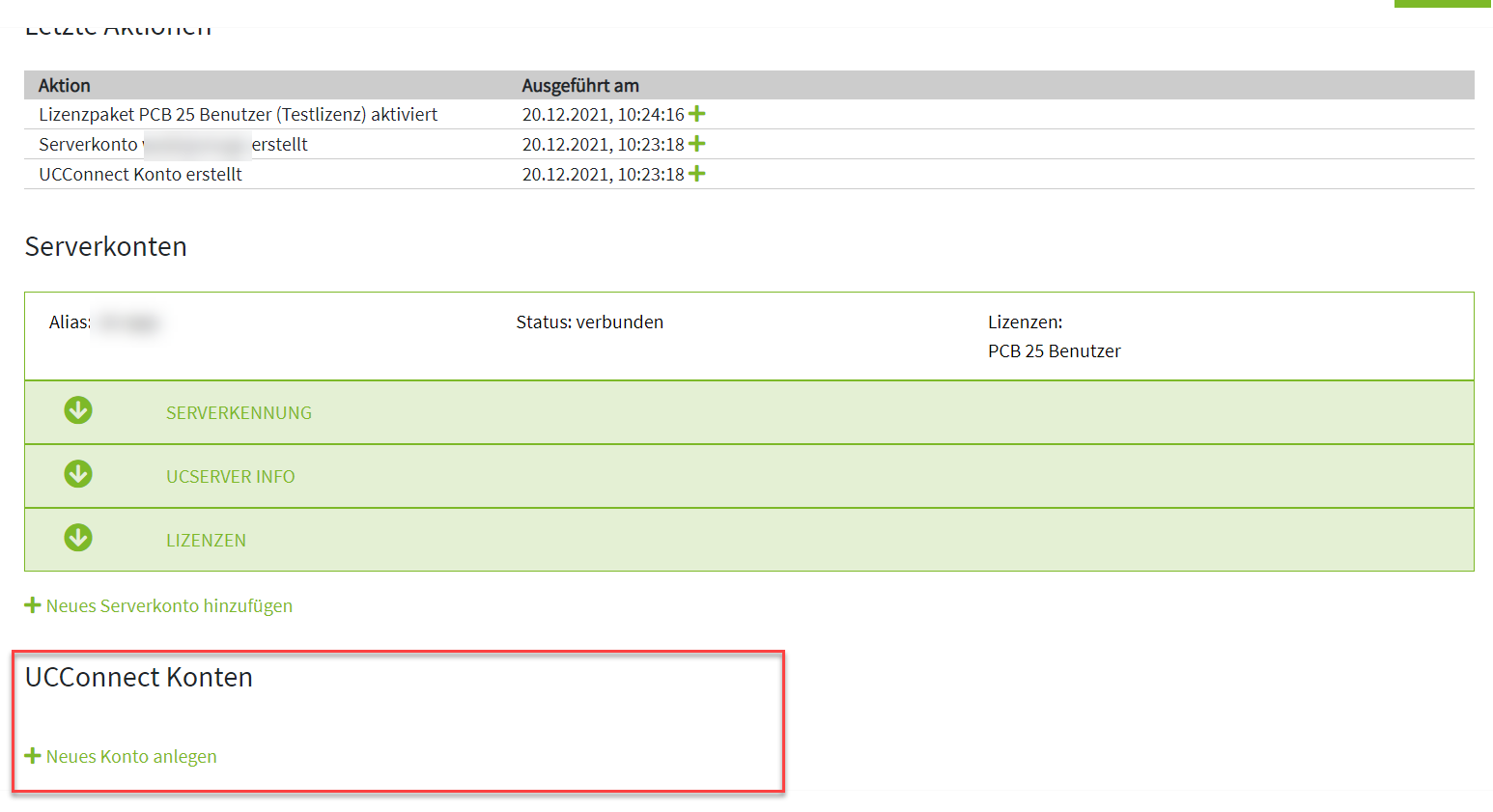Add a new server account via link
Image resolution: width=1493 pixels, height=812 pixels.
click(169, 606)
